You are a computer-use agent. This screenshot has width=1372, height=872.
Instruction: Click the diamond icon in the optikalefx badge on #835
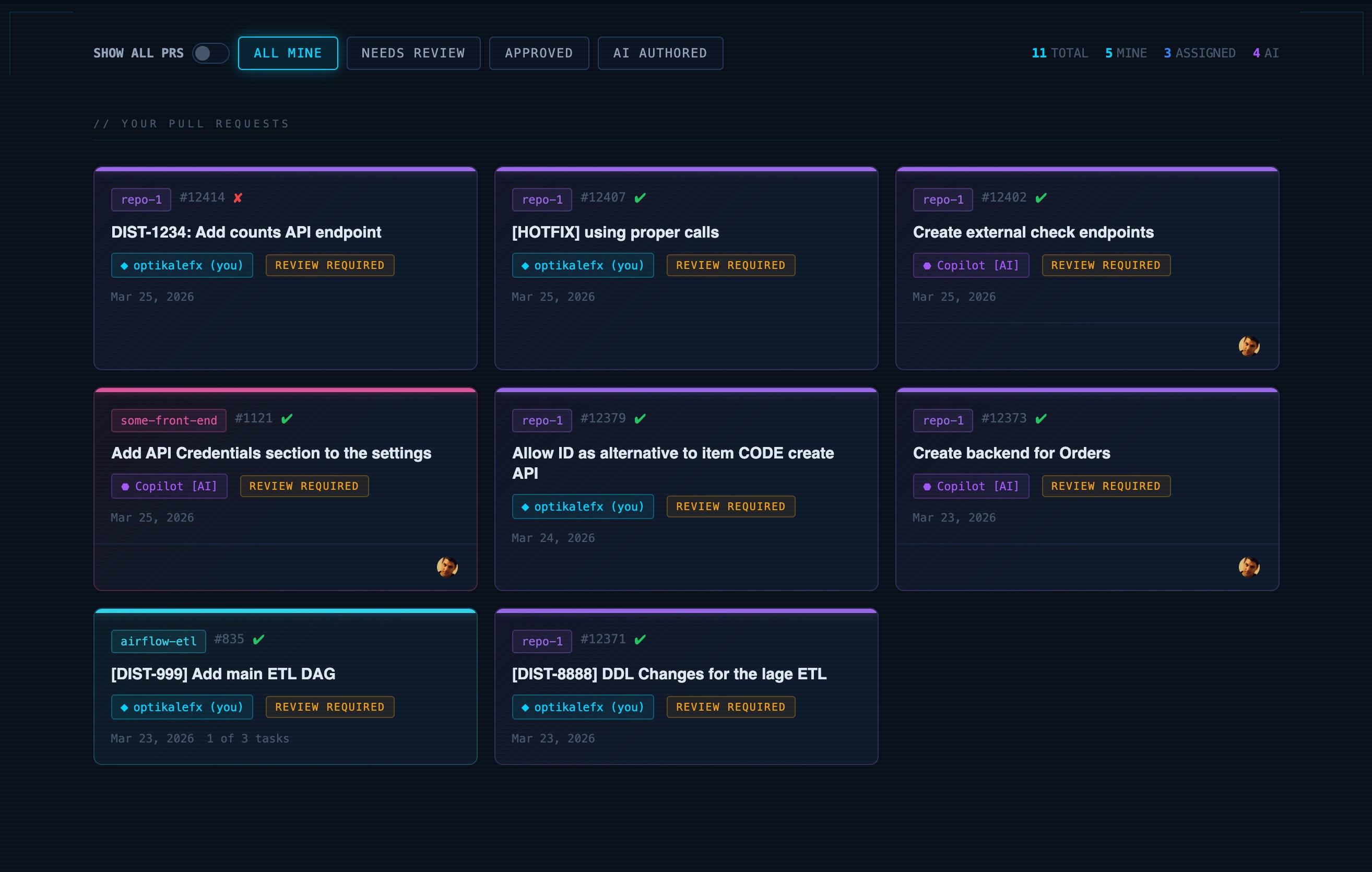click(124, 706)
